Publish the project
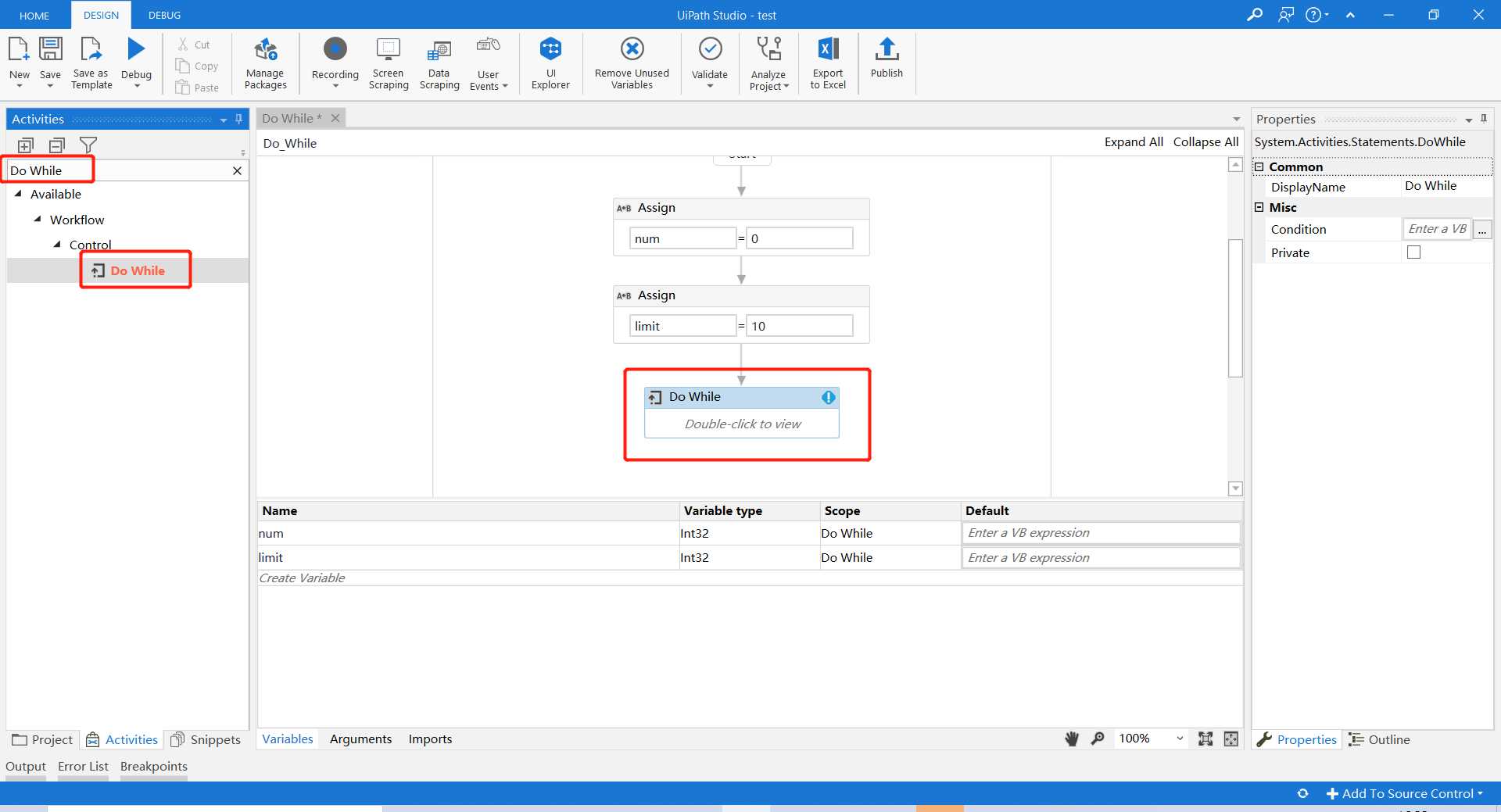 (887, 58)
